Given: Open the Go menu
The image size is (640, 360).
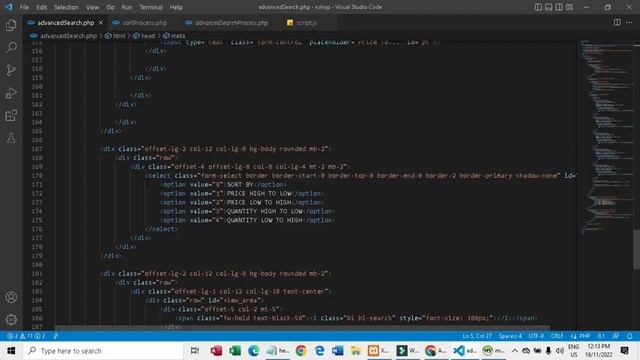Looking at the screenshot, I should pyautogui.click(x=110, y=7).
